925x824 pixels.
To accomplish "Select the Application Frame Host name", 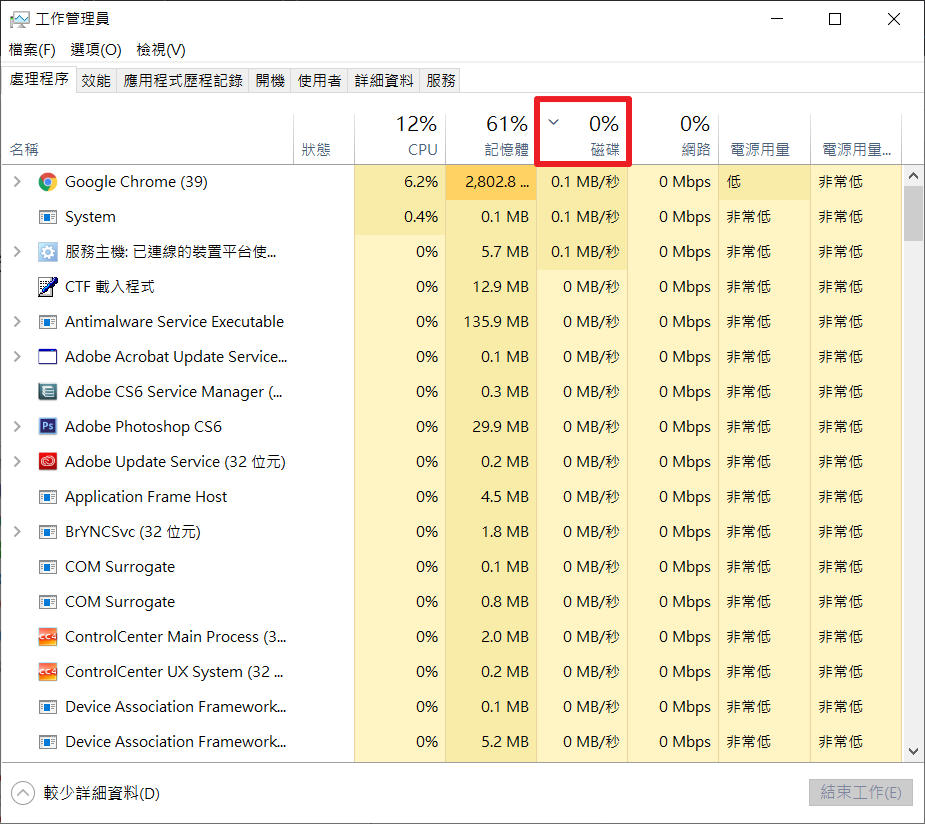I will click(x=146, y=497).
